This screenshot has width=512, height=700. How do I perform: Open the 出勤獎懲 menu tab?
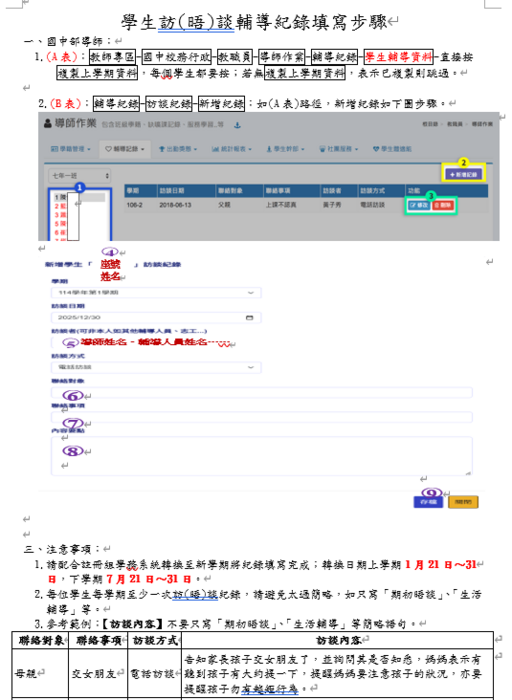pos(178,149)
